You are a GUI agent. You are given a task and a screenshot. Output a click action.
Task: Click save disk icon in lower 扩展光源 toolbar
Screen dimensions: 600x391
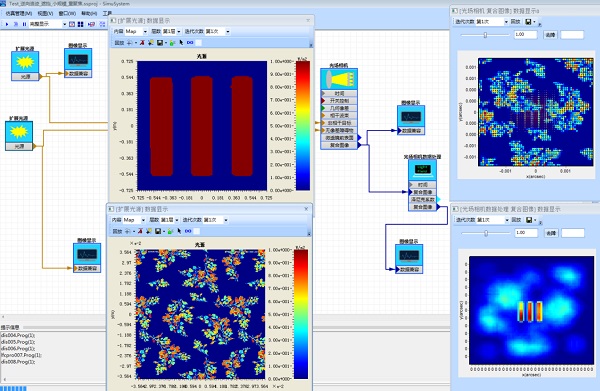(158, 231)
